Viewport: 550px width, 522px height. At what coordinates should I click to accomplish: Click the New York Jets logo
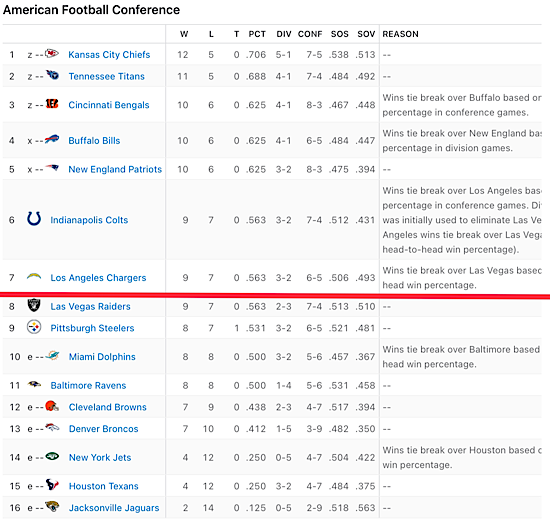click(52, 456)
